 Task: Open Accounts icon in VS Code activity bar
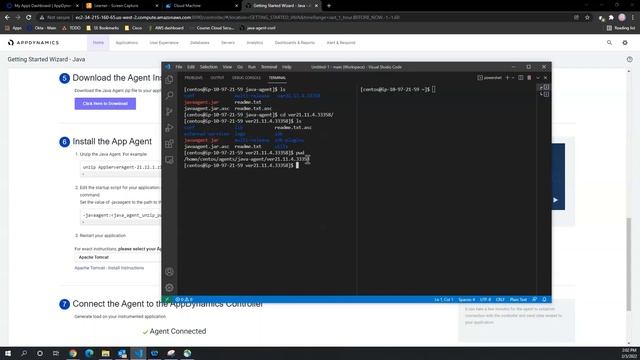coord(169,272)
